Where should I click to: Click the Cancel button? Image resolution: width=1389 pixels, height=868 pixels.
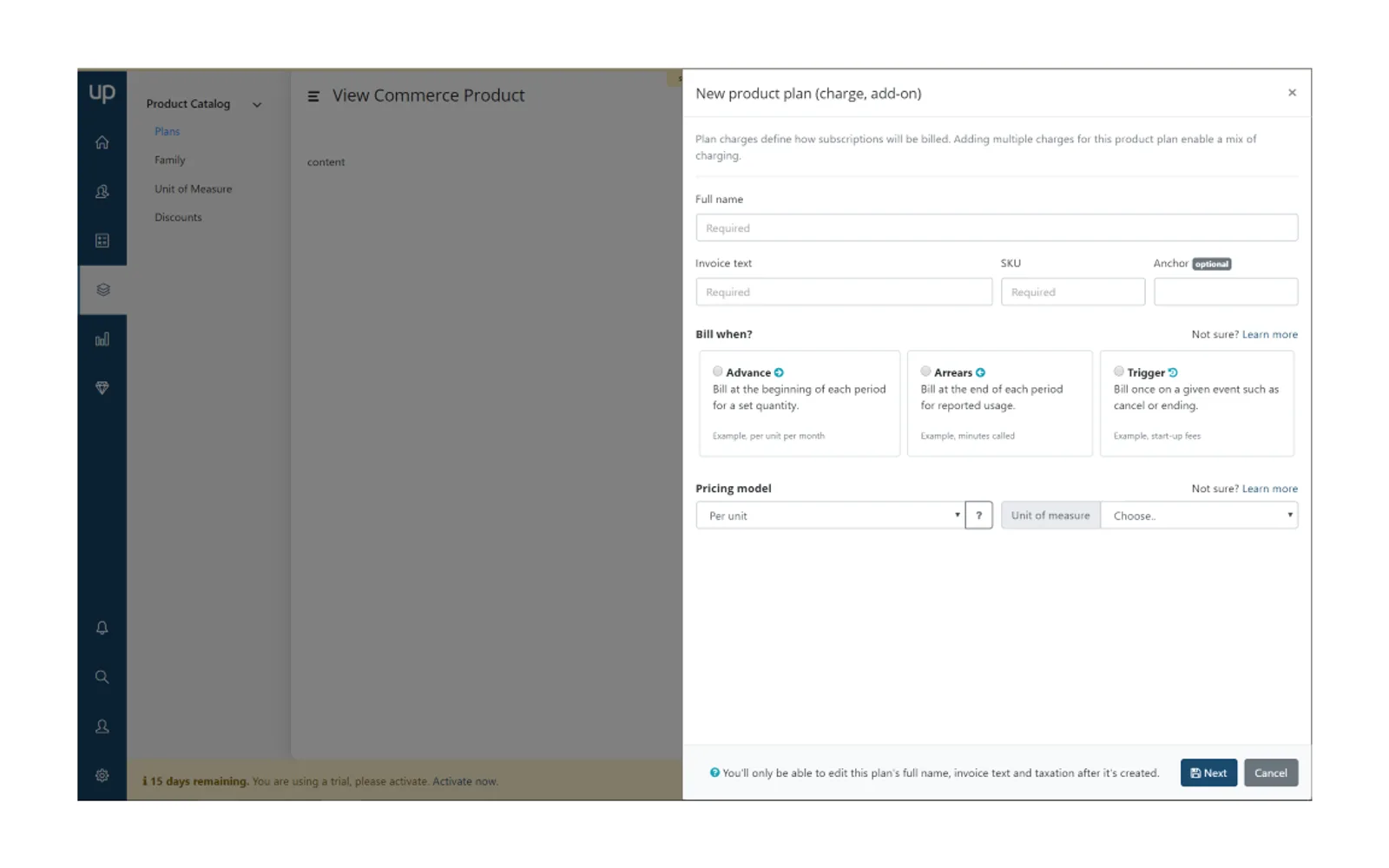point(1271,773)
